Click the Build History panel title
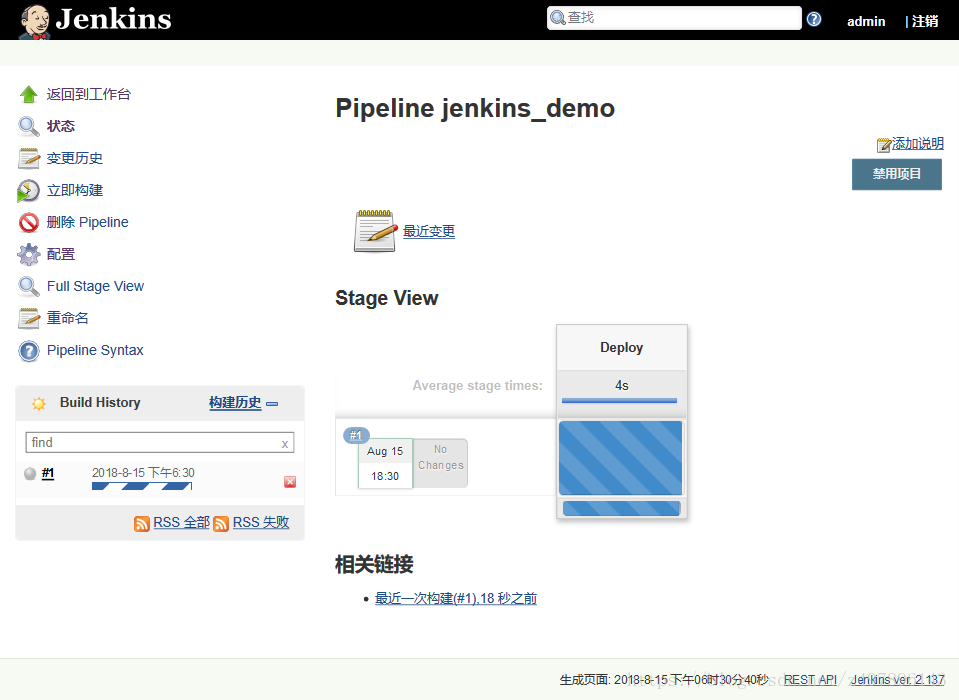The width and height of the screenshot is (959, 700). coord(100,402)
